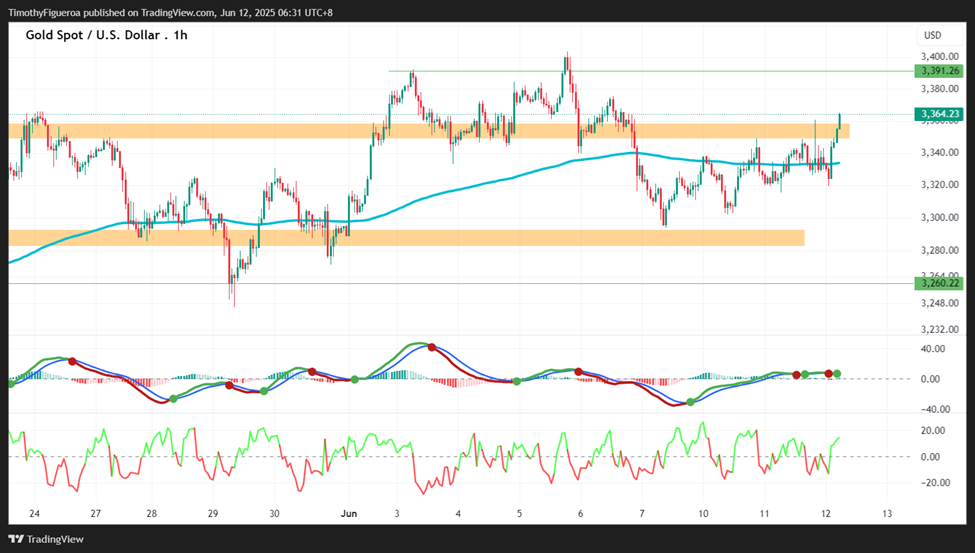
Task: Click the 0.00 value on the MACD scale
Action: point(930,379)
